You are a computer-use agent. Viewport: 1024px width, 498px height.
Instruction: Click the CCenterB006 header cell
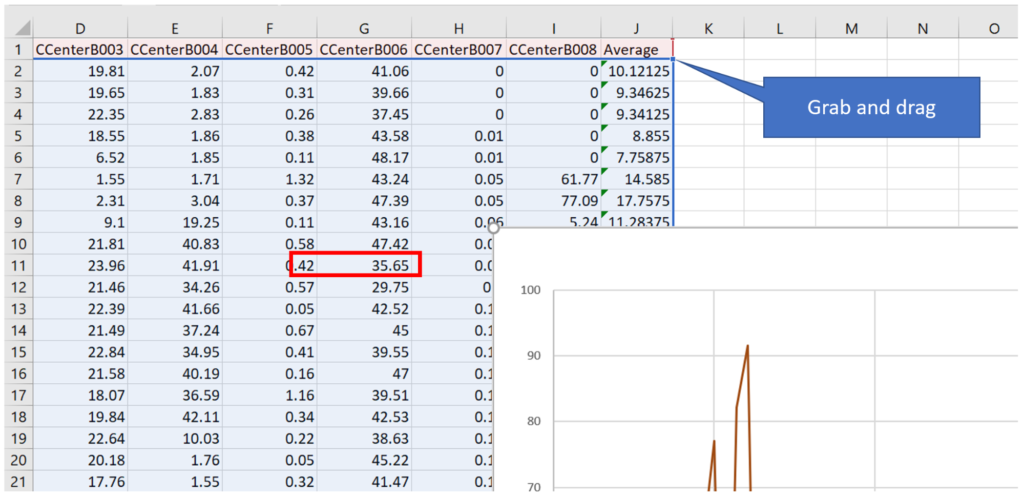364,49
